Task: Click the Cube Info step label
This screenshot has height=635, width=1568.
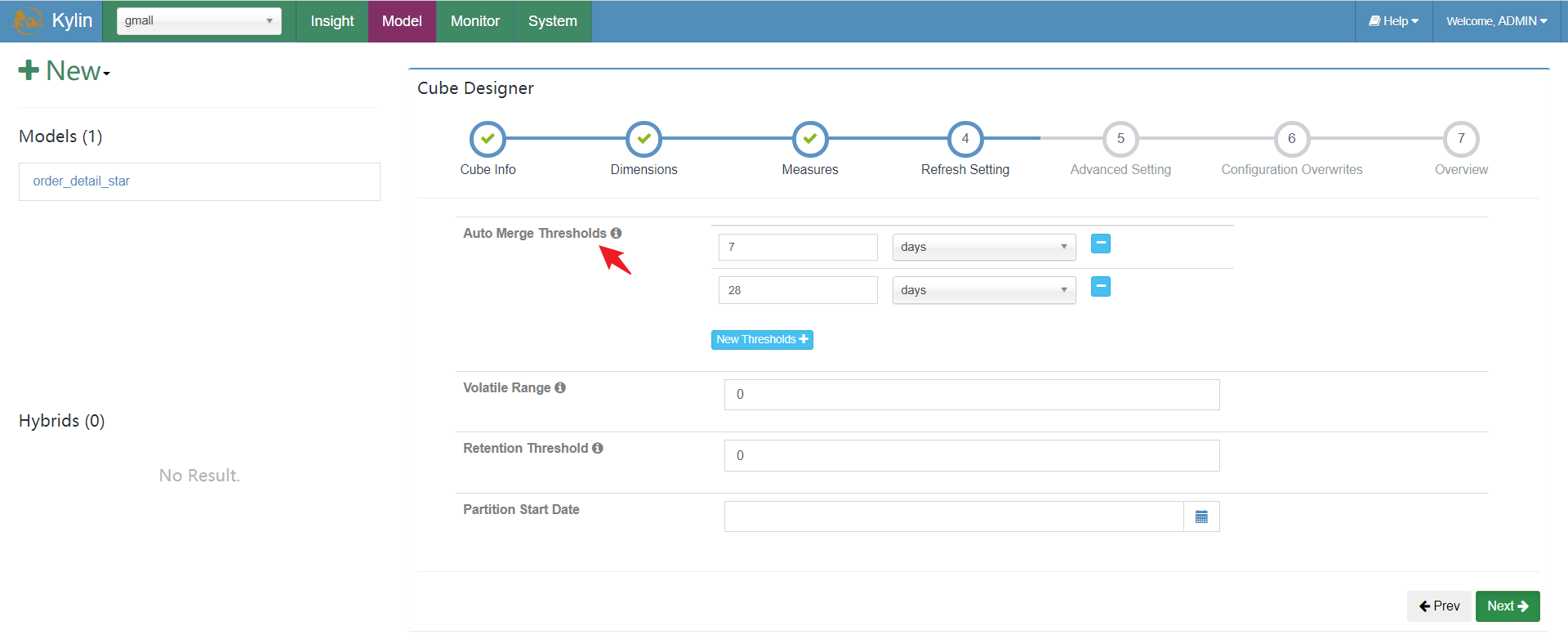Action: click(x=488, y=169)
